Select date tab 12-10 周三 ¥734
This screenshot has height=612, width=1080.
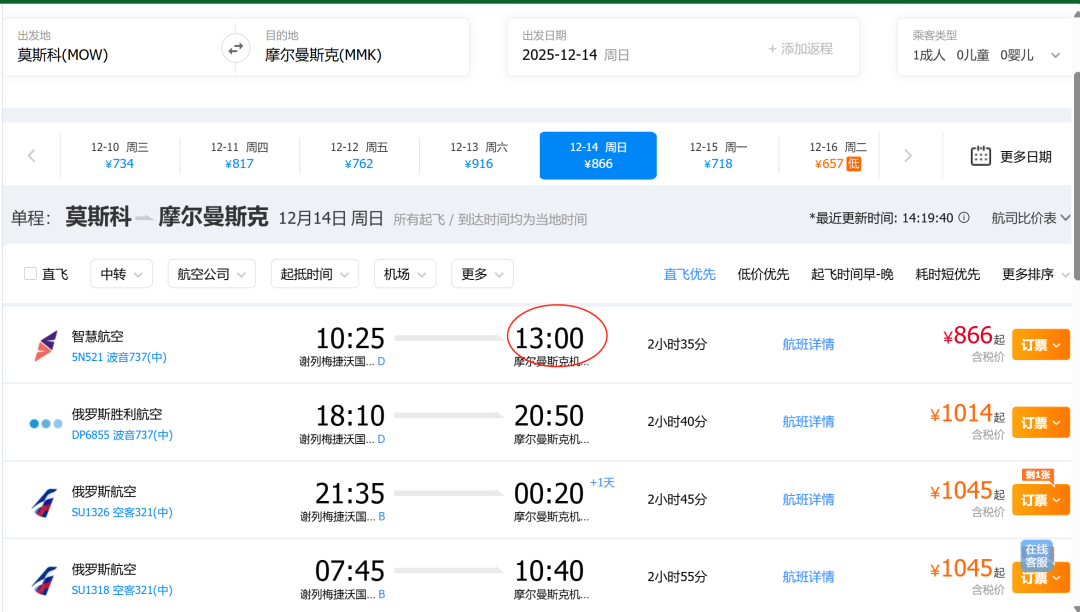(120, 156)
